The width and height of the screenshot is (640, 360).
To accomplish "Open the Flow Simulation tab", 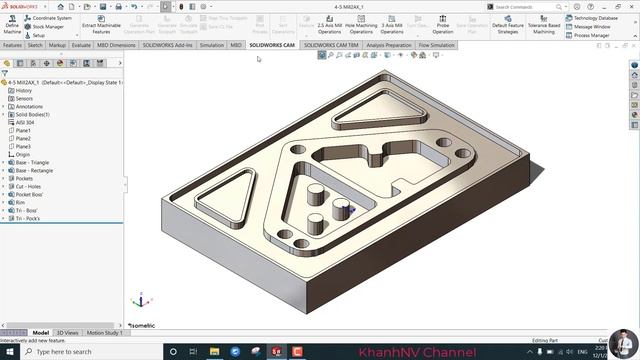I will (x=436, y=45).
